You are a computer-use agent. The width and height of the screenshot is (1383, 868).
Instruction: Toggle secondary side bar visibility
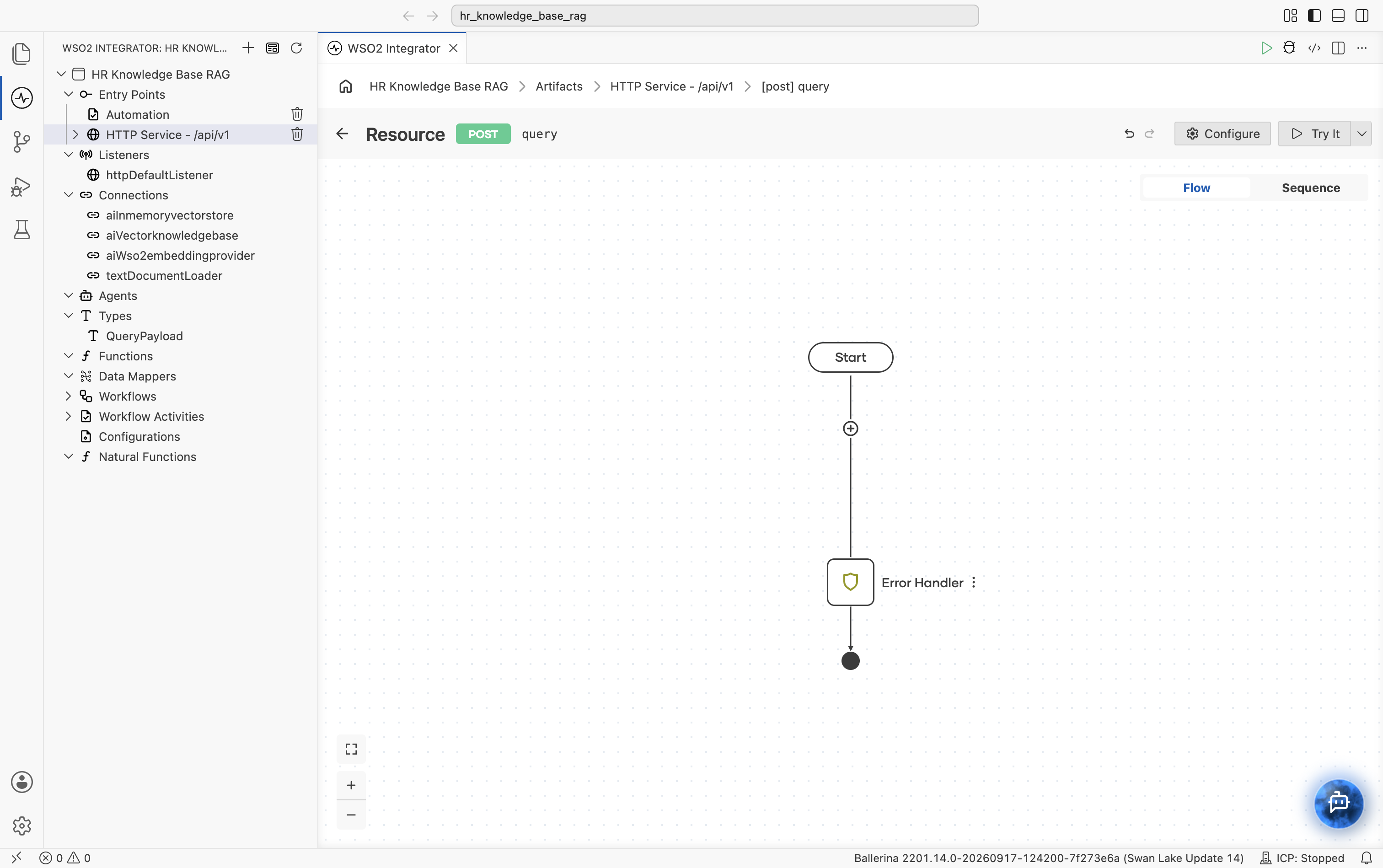(x=1362, y=16)
